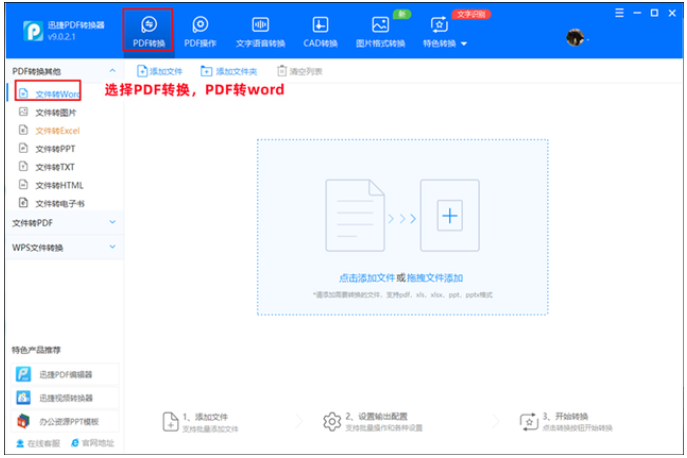The width and height of the screenshot is (687, 458).
Task: Maximize the application window
Action: tap(654, 13)
